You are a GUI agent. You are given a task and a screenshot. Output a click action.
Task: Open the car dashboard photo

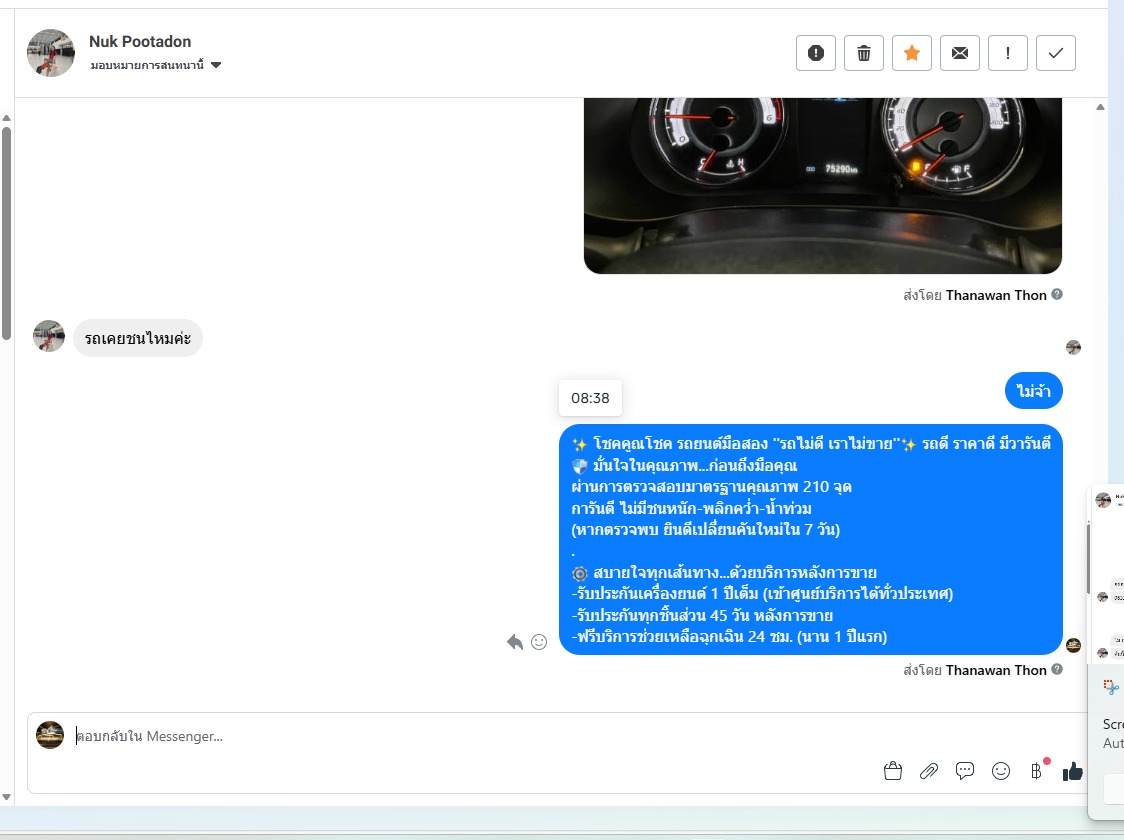point(823,186)
